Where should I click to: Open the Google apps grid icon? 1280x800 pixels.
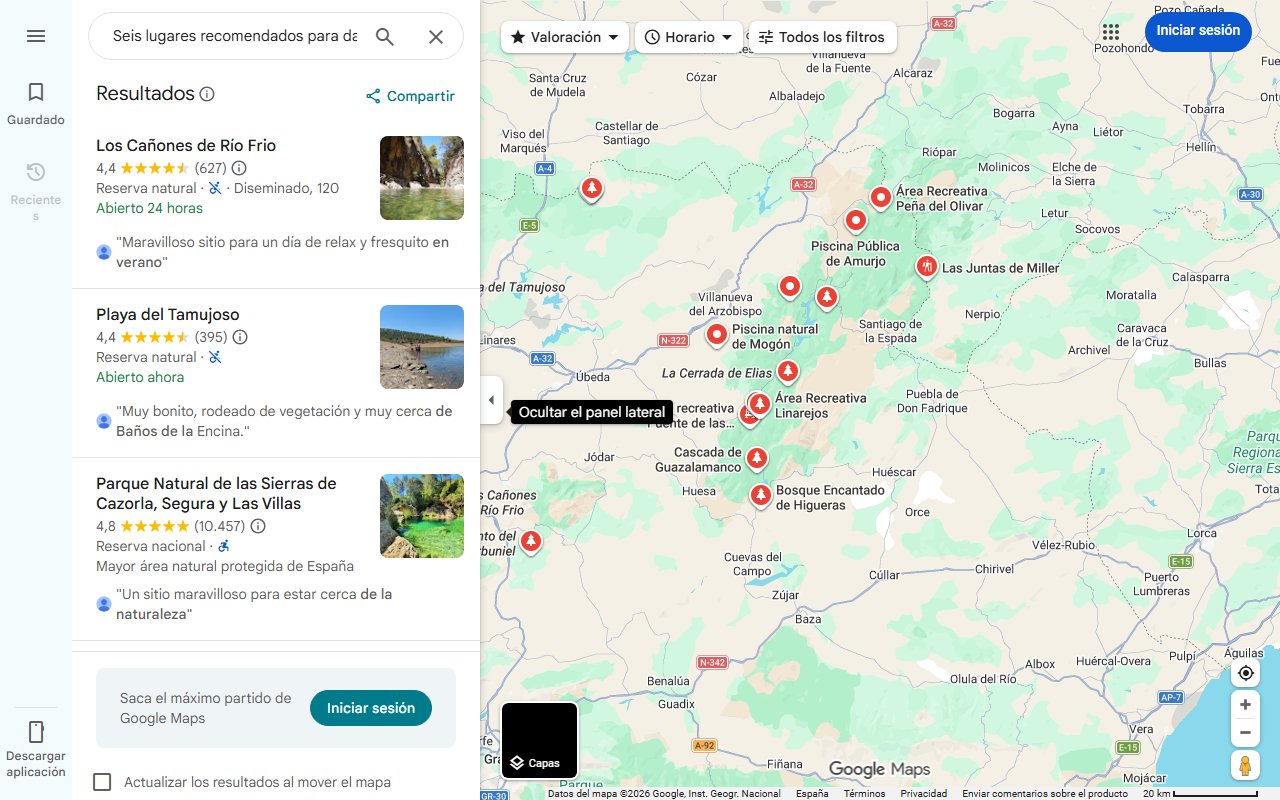coord(1111,31)
